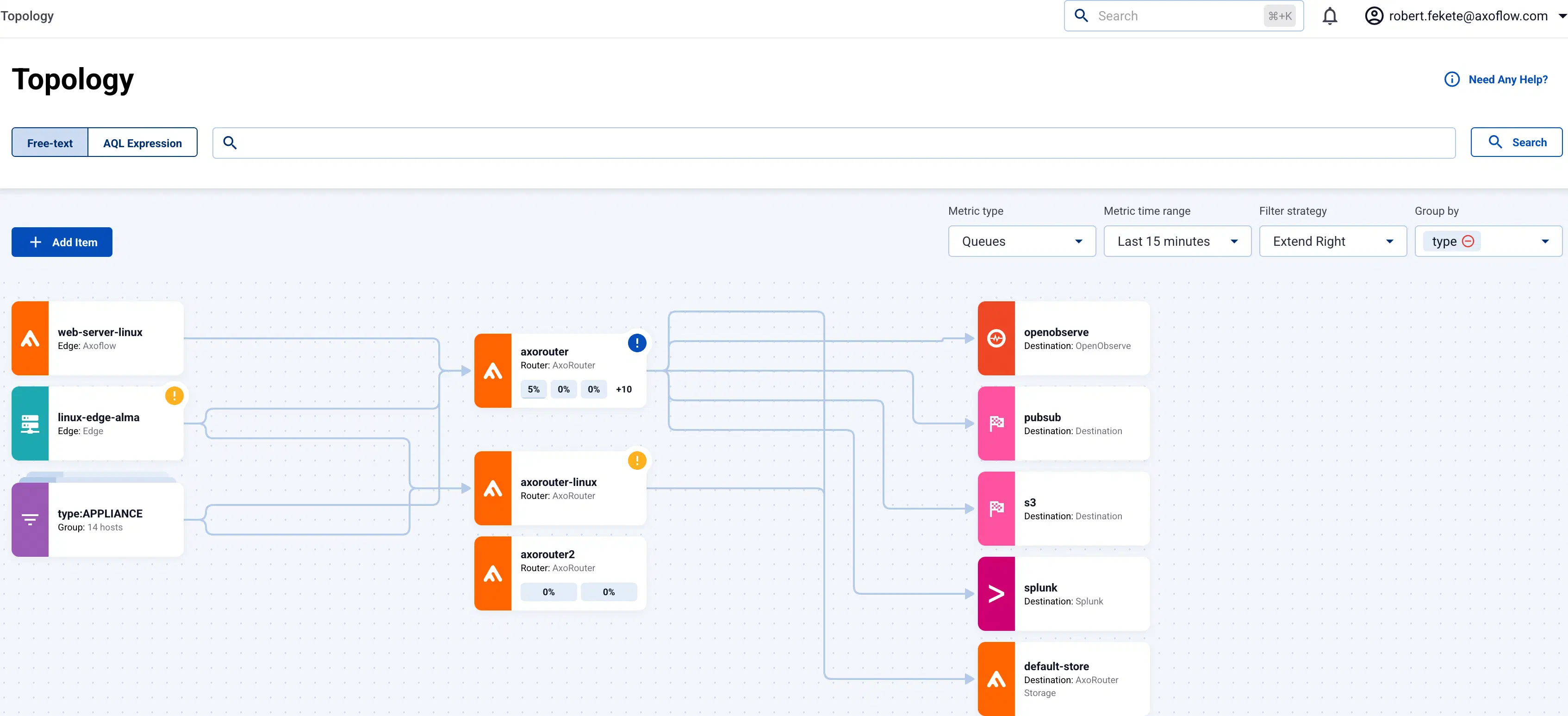Select the splunk destination title
This screenshot has width=1568, height=716.
(x=1040, y=587)
